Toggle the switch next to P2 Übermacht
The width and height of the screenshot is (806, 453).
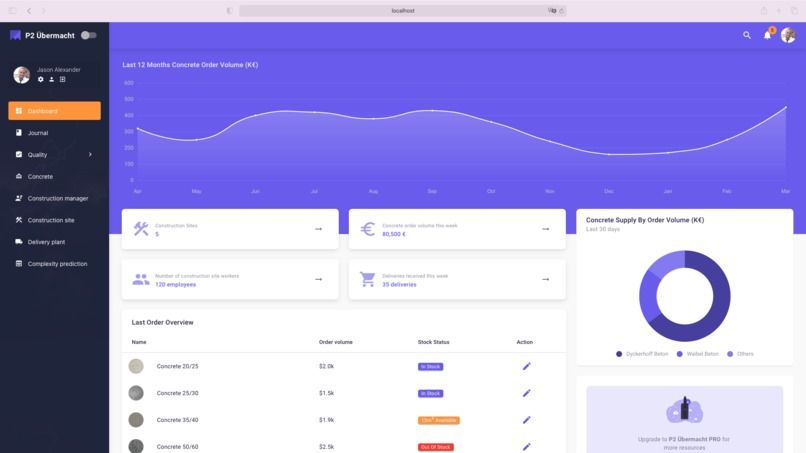point(88,35)
